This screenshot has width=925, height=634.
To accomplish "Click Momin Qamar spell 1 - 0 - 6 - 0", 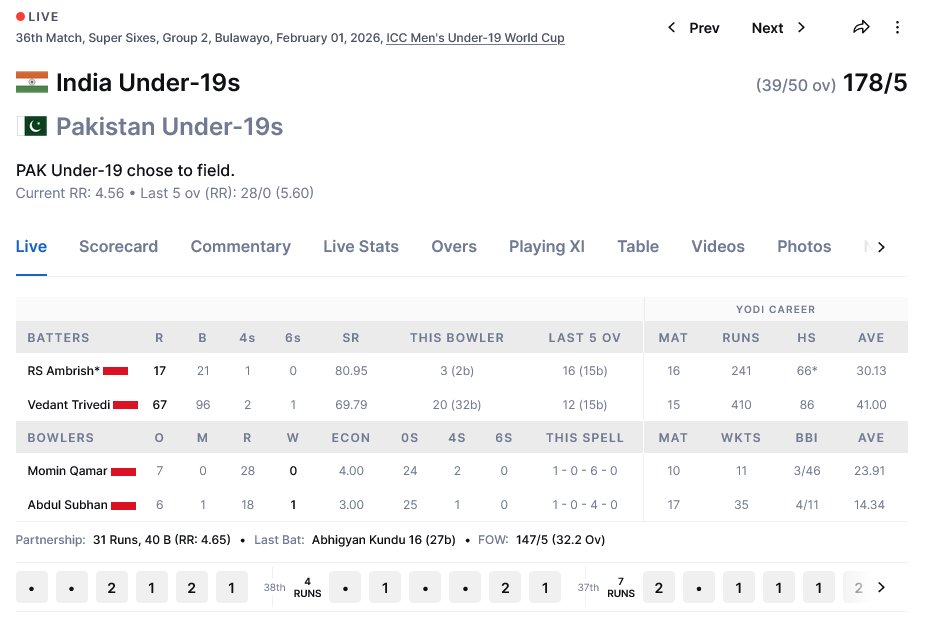I will pos(585,471).
